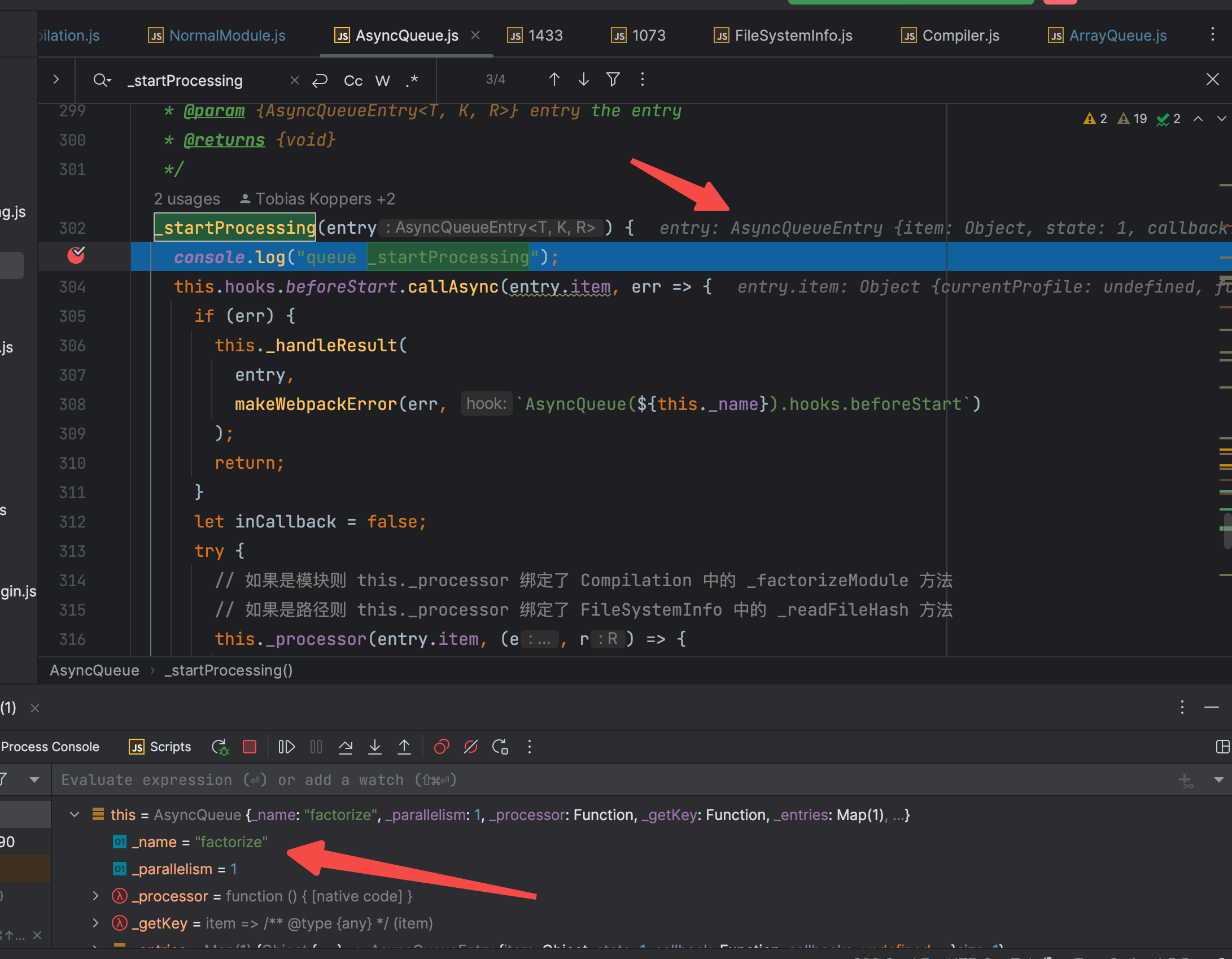Expand the _processor function node
This screenshot has width=1232, height=959.
coord(95,896)
